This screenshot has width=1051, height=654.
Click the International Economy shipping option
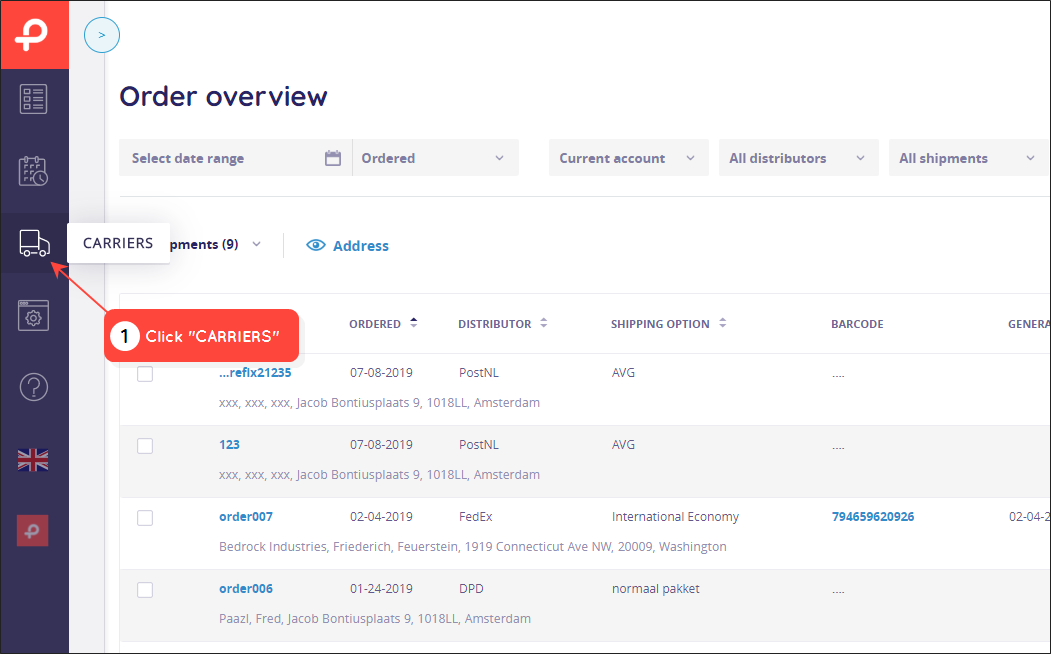[x=675, y=517]
